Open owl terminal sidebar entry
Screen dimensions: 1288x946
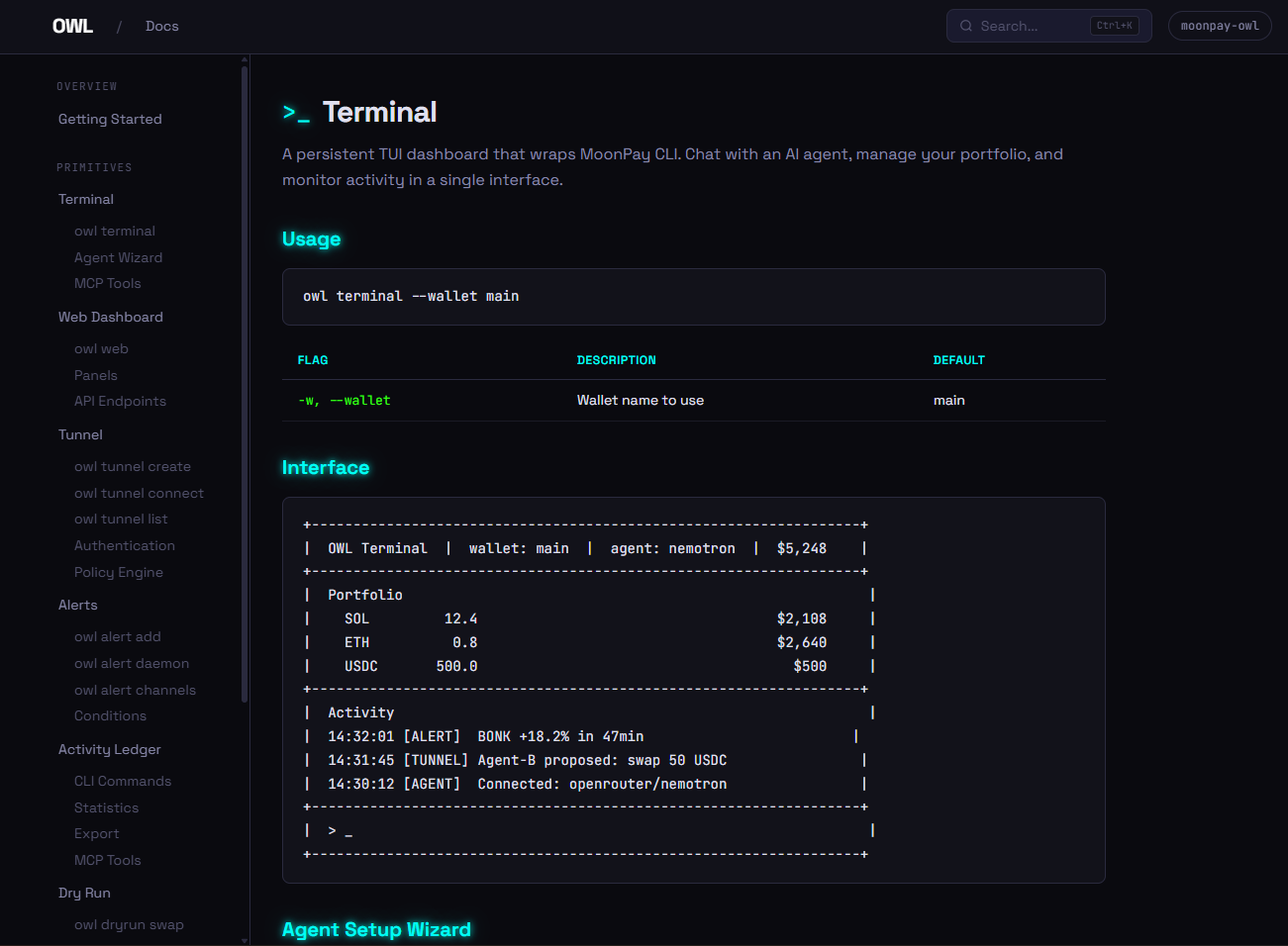(x=115, y=231)
